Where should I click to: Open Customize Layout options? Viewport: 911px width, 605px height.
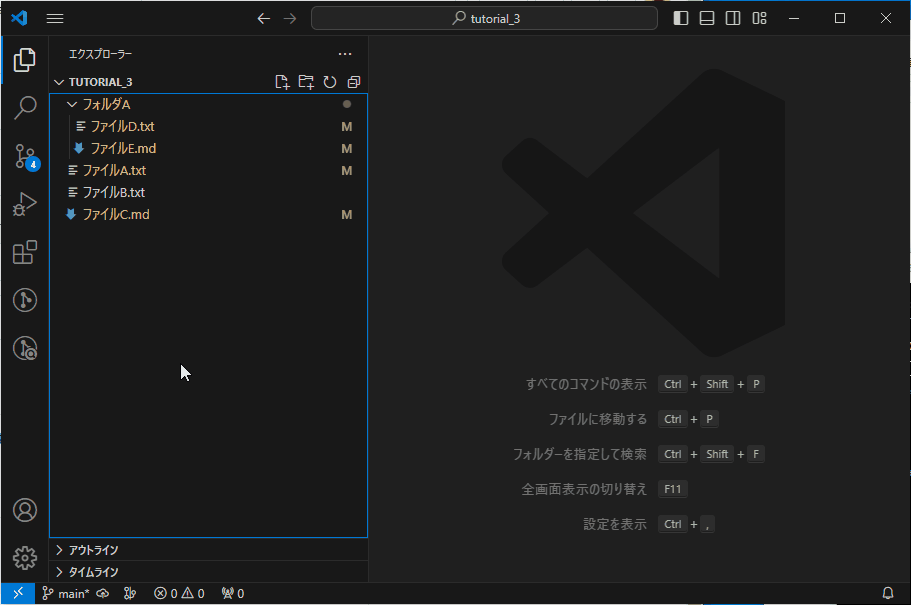click(x=759, y=19)
